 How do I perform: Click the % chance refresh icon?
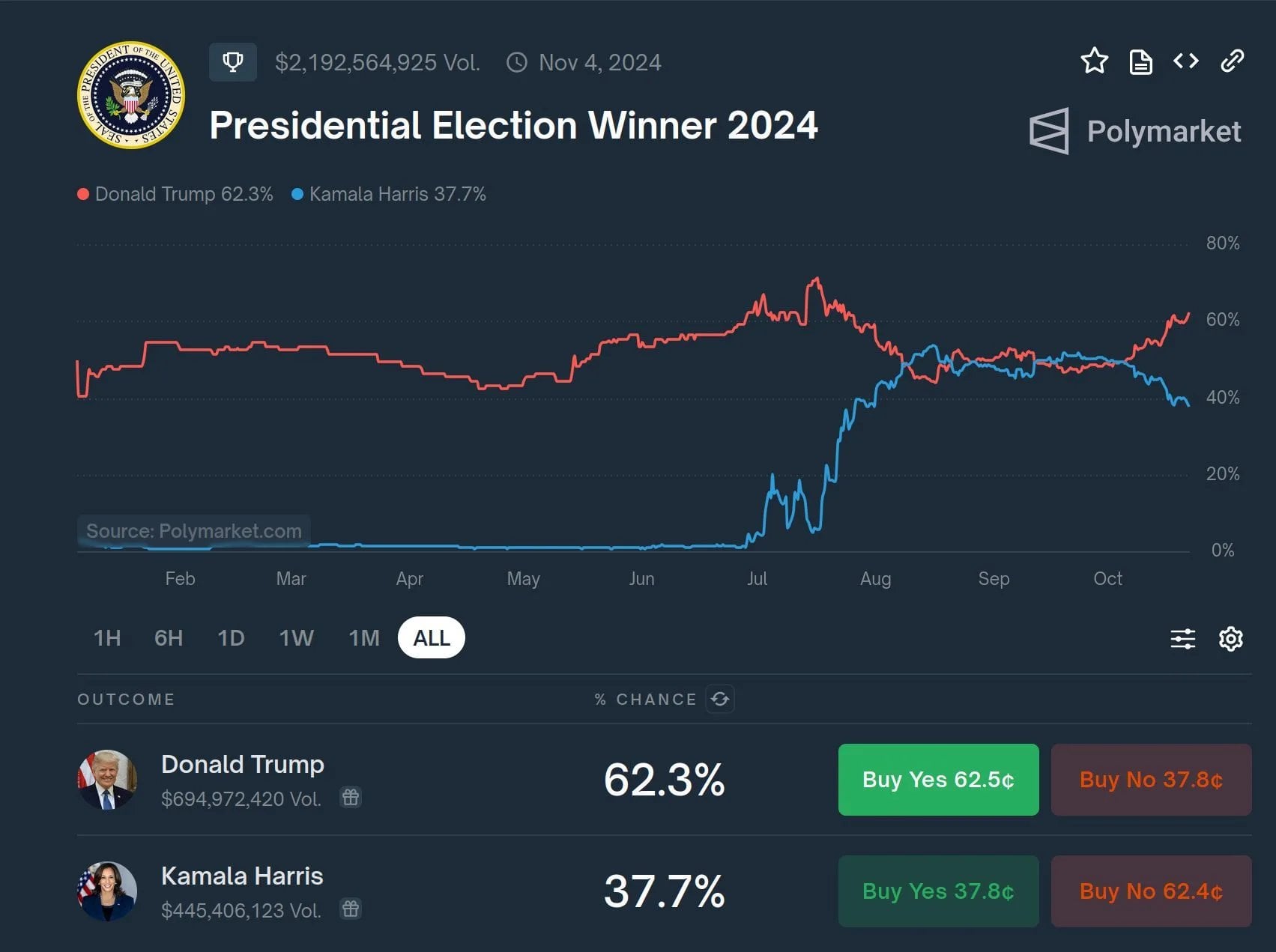(720, 699)
